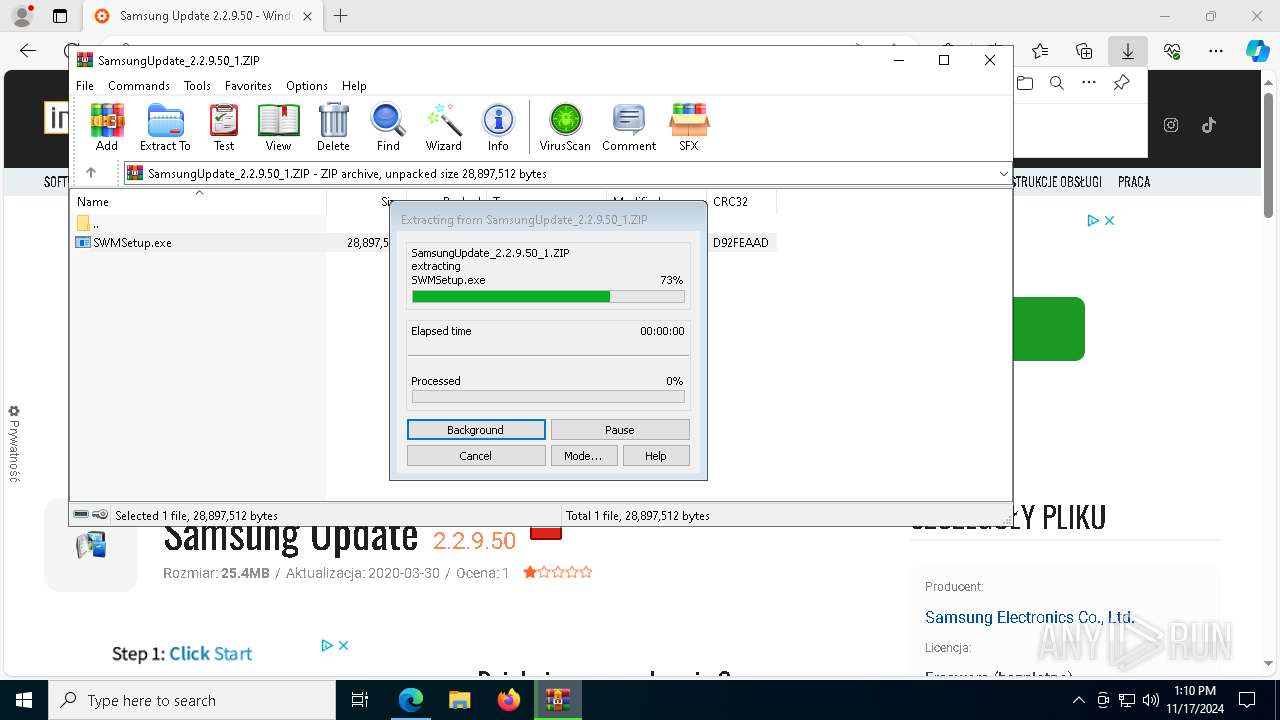
Task: Open a new Edge tab
Action: coord(341,16)
